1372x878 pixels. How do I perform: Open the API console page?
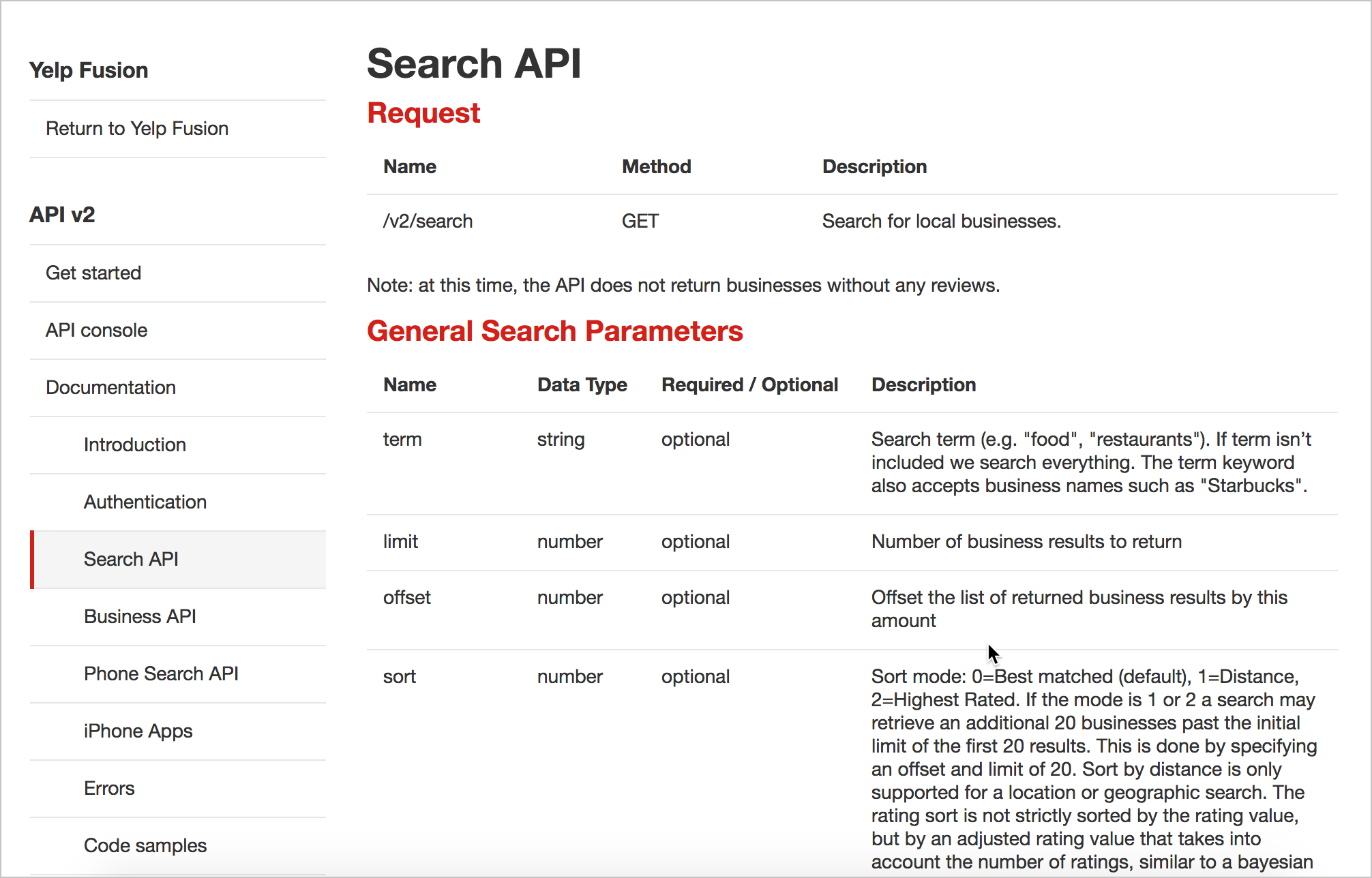click(96, 330)
